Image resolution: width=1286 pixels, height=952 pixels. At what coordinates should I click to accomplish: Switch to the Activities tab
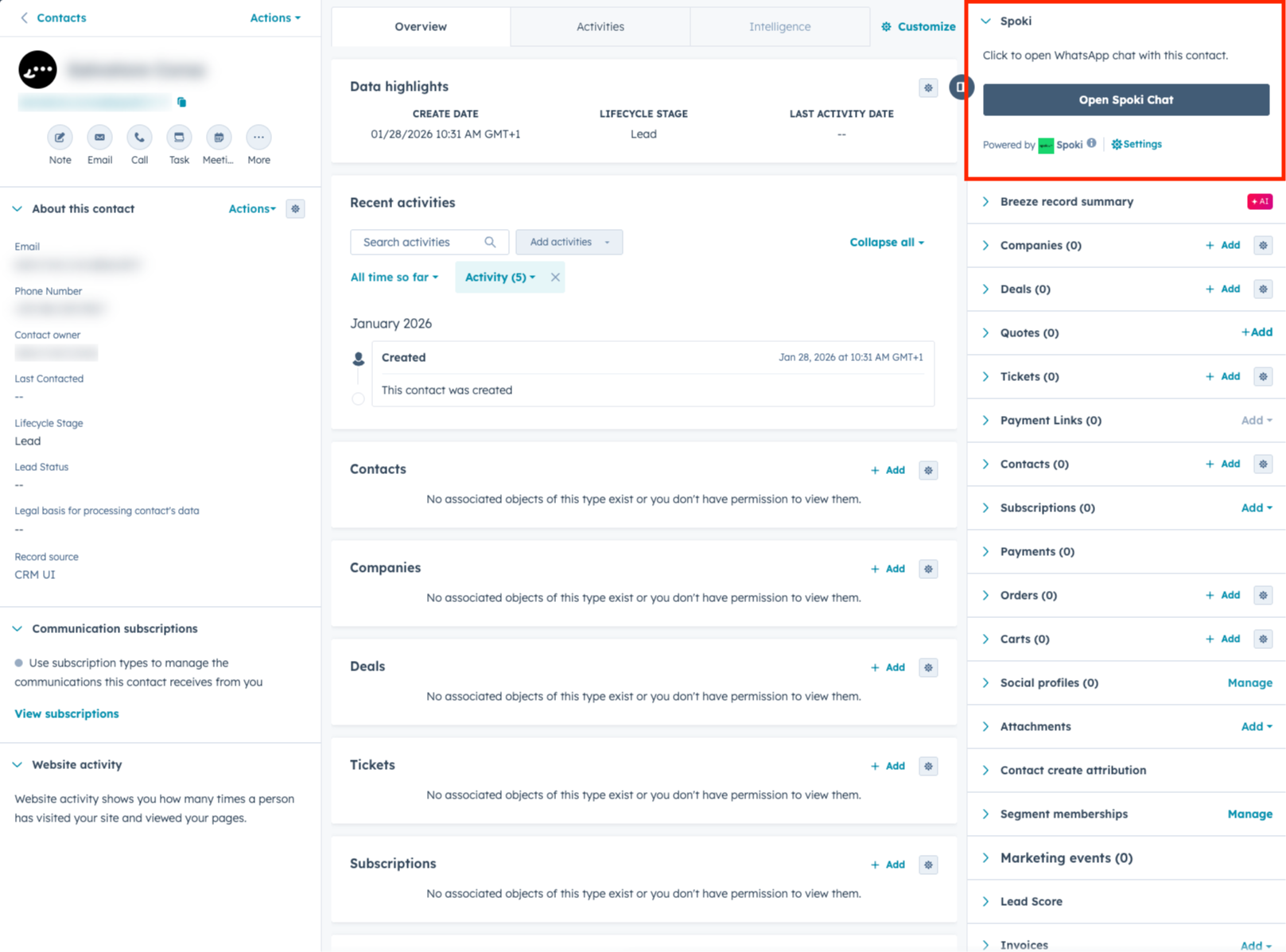(600, 26)
